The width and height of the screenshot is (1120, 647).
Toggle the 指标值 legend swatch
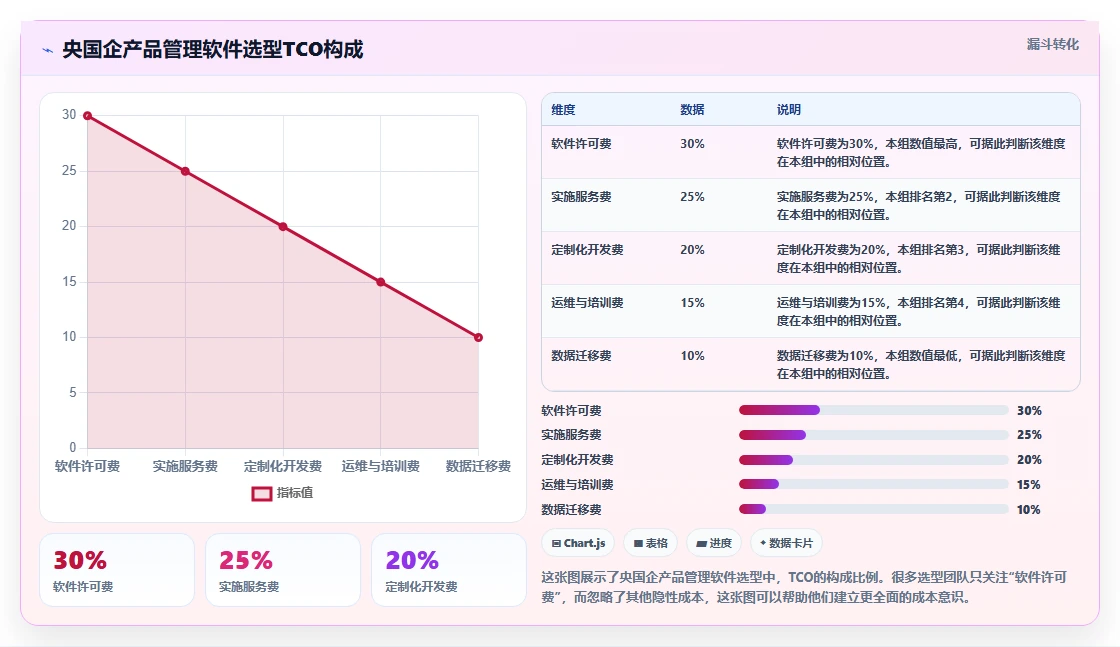point(261,493)
